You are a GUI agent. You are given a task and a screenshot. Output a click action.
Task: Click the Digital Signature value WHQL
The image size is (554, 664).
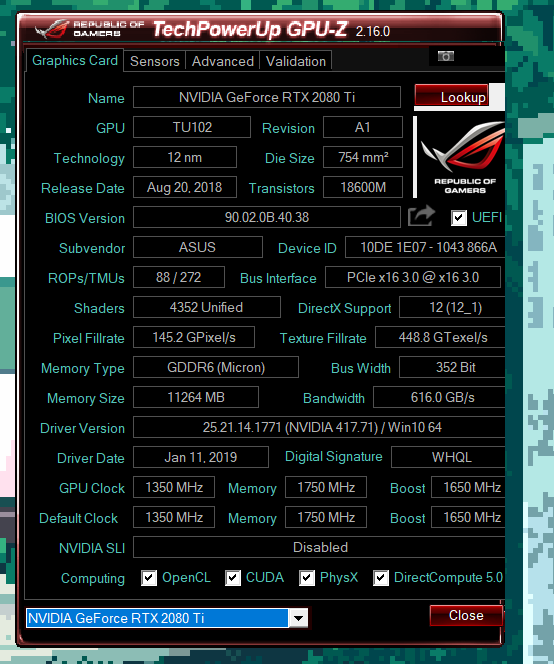click(x=448, y=457)
